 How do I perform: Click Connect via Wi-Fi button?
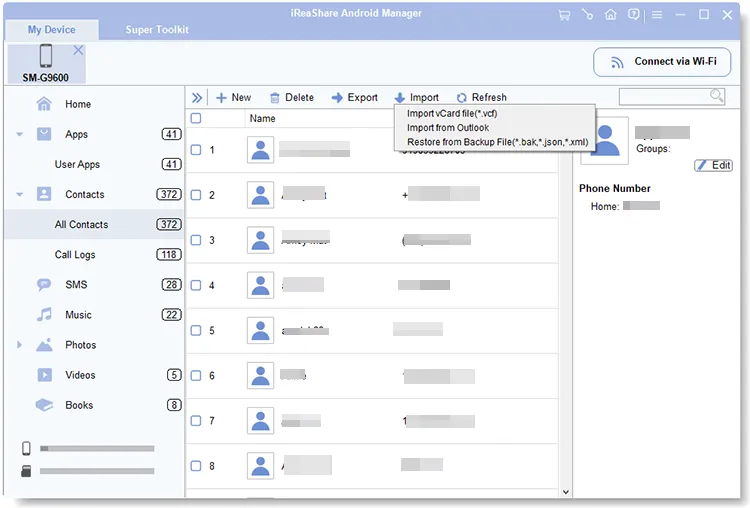coord(662,62)
